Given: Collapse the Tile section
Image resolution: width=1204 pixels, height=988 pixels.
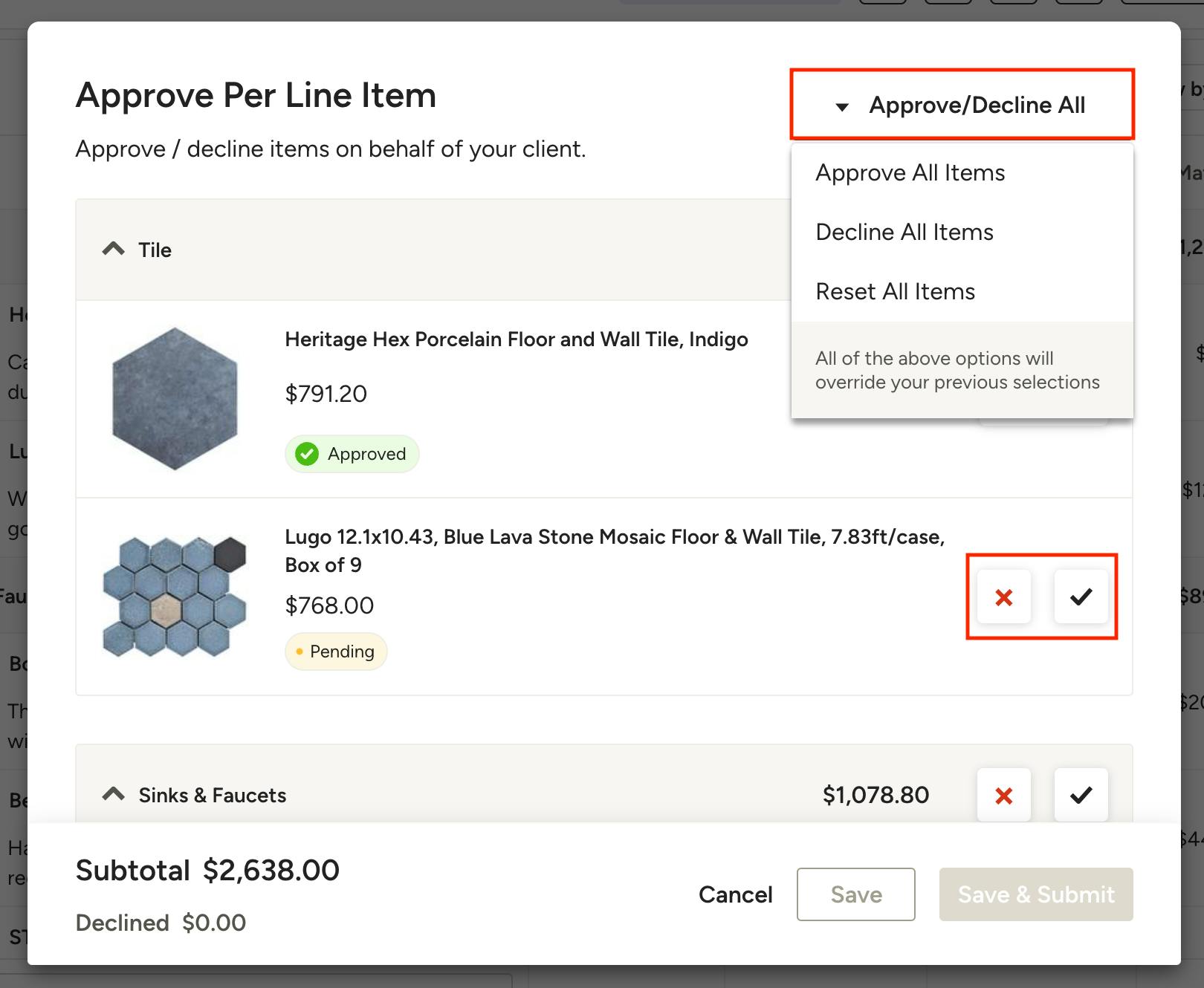Looking at the screenshot, I should pyautogui.click(x=114, y=250).
